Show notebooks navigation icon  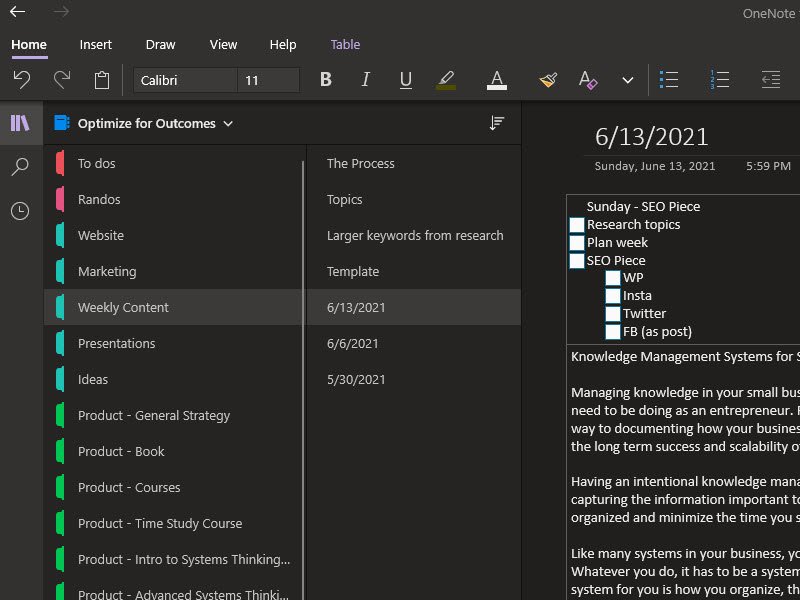pos(21,123)
